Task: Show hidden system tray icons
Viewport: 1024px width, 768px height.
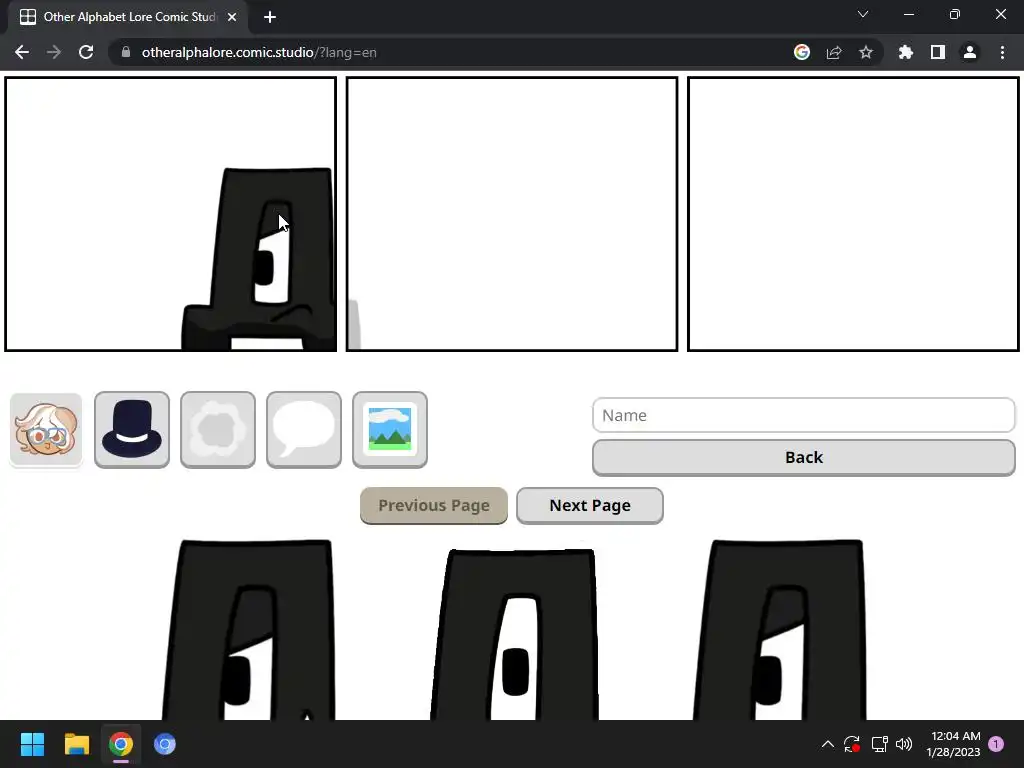Action: tap(827, 744)
